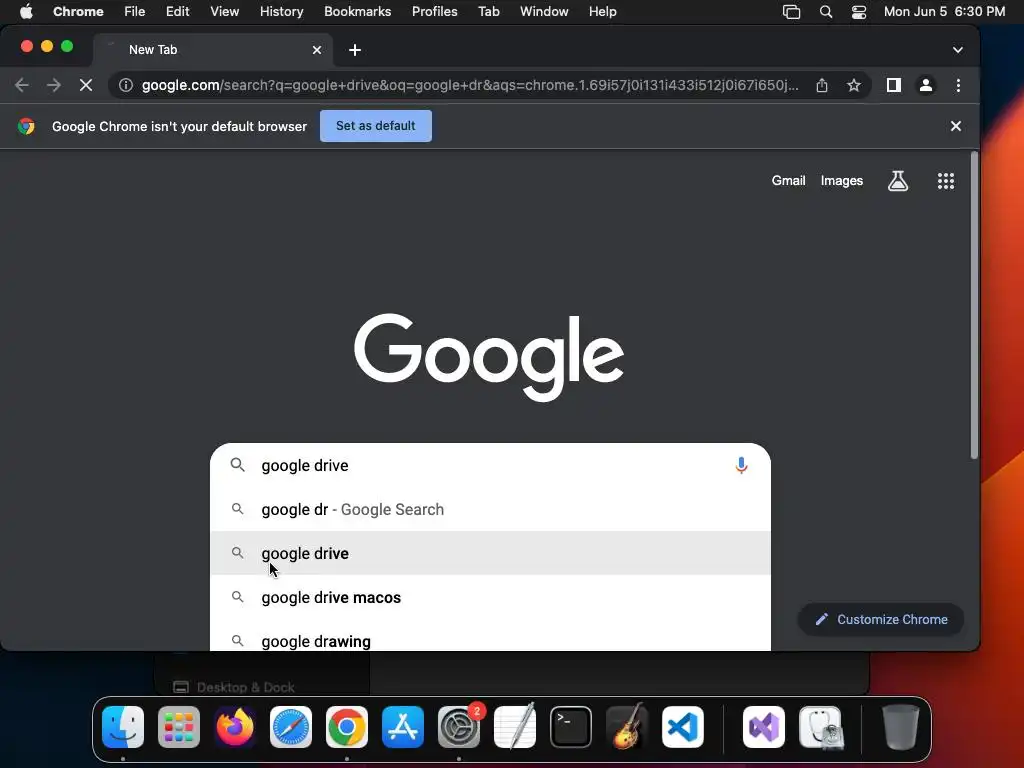Open Disk Utility from Dock

click(821, 727)
